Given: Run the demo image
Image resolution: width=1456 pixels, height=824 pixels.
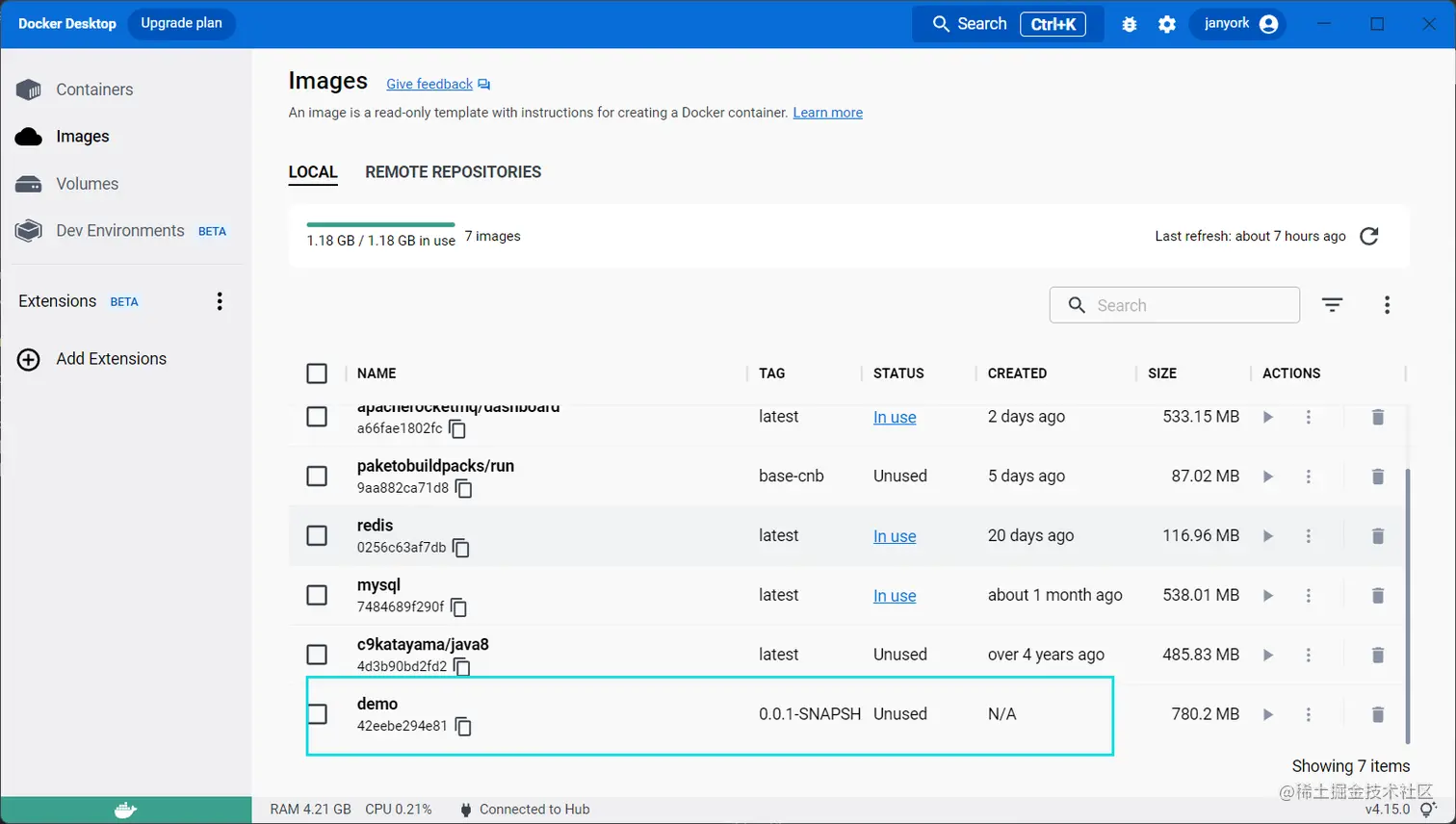Looking at the screenshot, I should tap(1268, 714).
